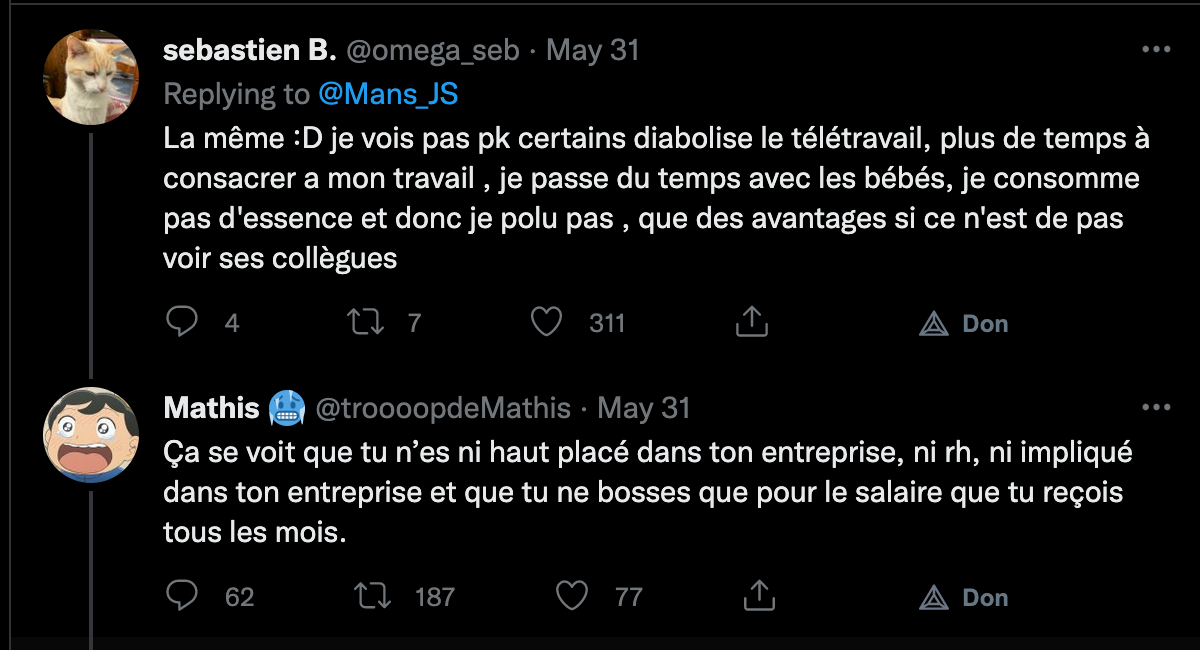
Task: Open sebastien B.'s profile name
Action: coord(248,50)
